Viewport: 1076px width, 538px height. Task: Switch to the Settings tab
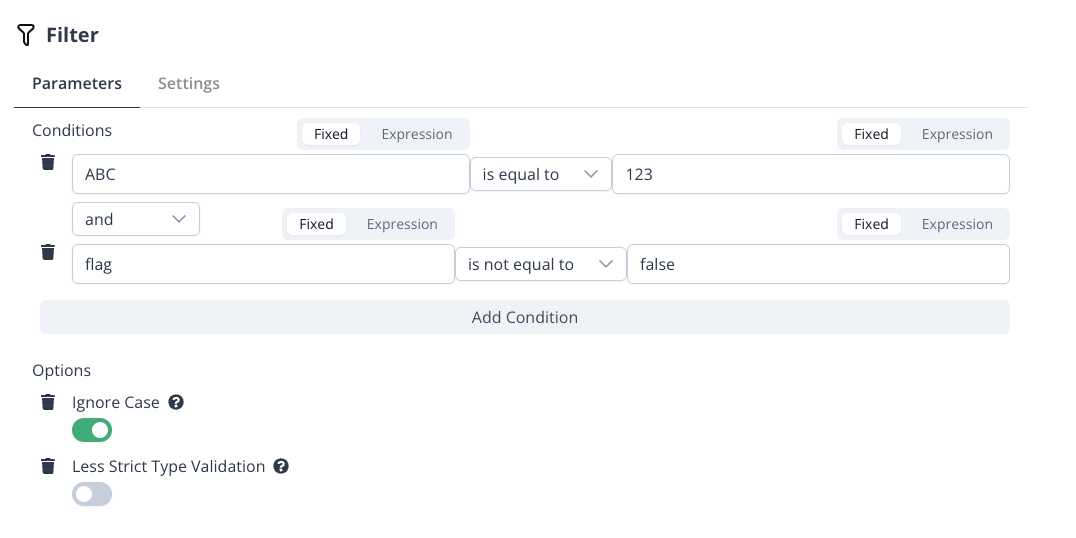(x=188, y=83)
